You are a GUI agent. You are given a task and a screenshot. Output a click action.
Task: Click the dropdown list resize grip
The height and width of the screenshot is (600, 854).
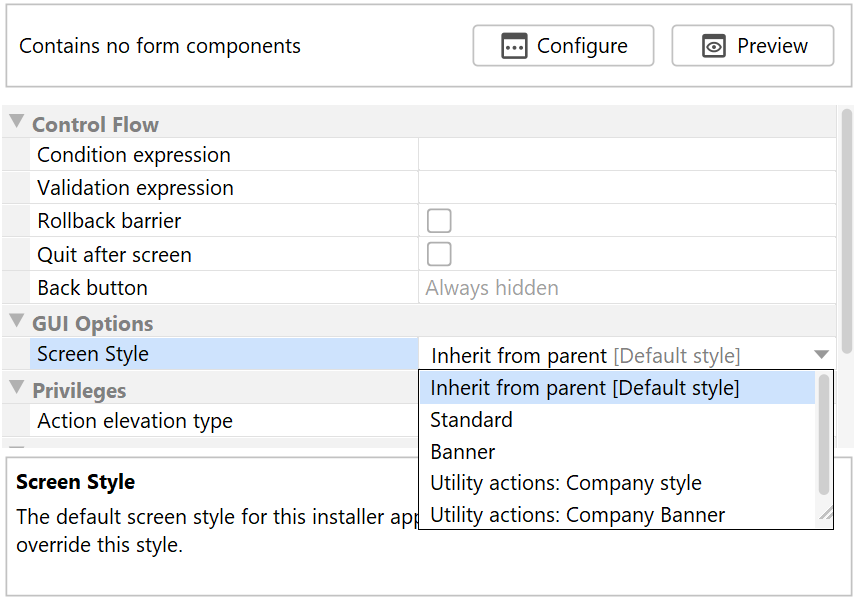click(x=825, y=514)
